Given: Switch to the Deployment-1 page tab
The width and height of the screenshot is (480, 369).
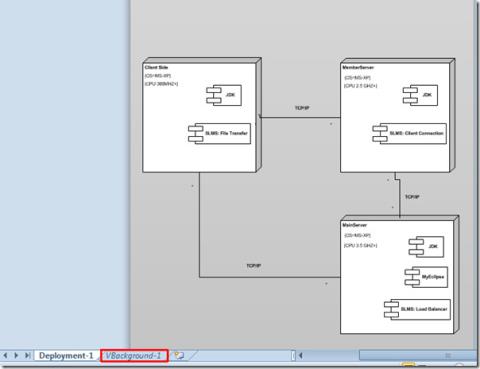Looking at the screenshot, I should point(66,356).
